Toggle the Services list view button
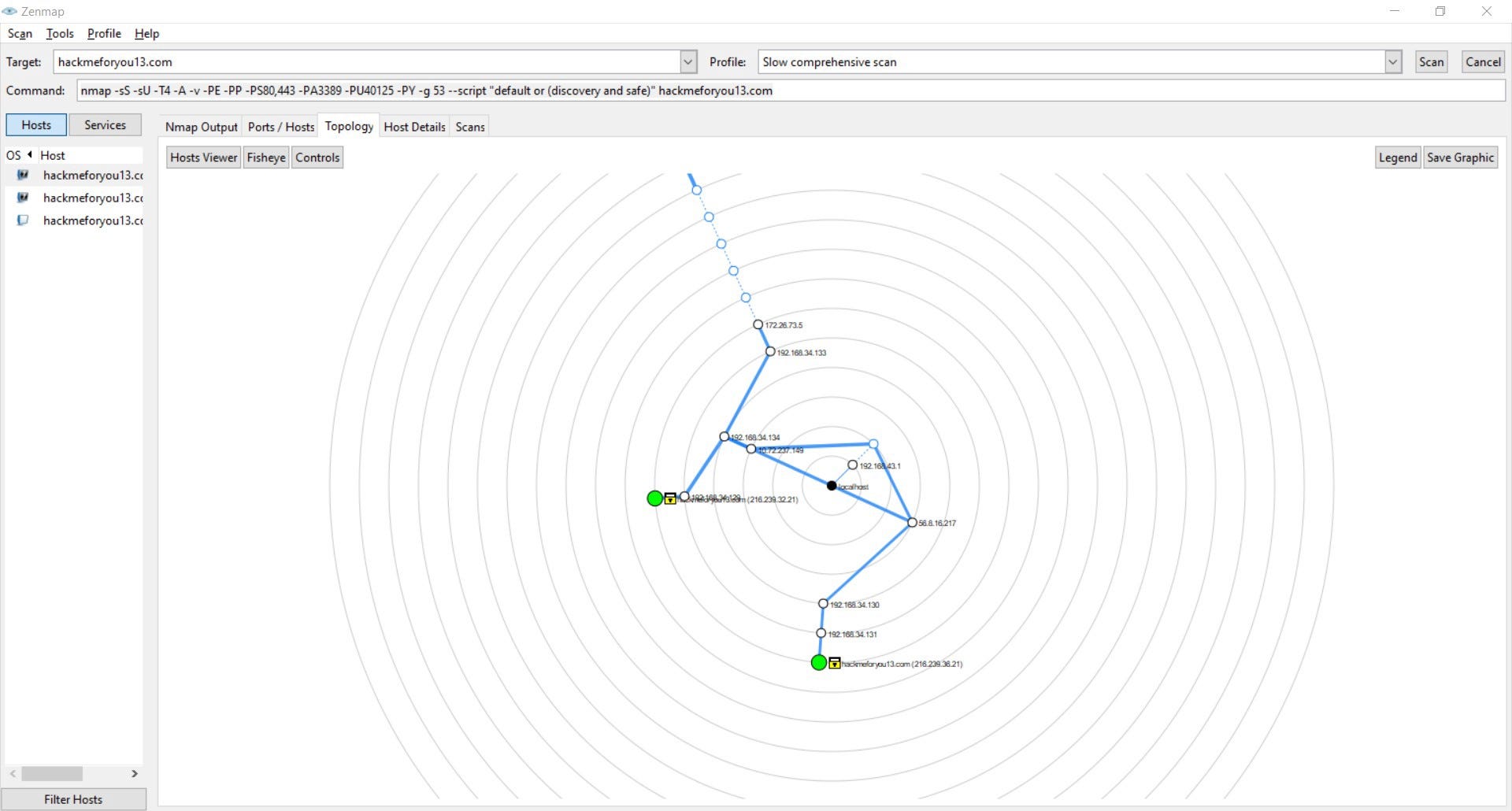This screenshot has width=1512, height=811. click(105, 124)
